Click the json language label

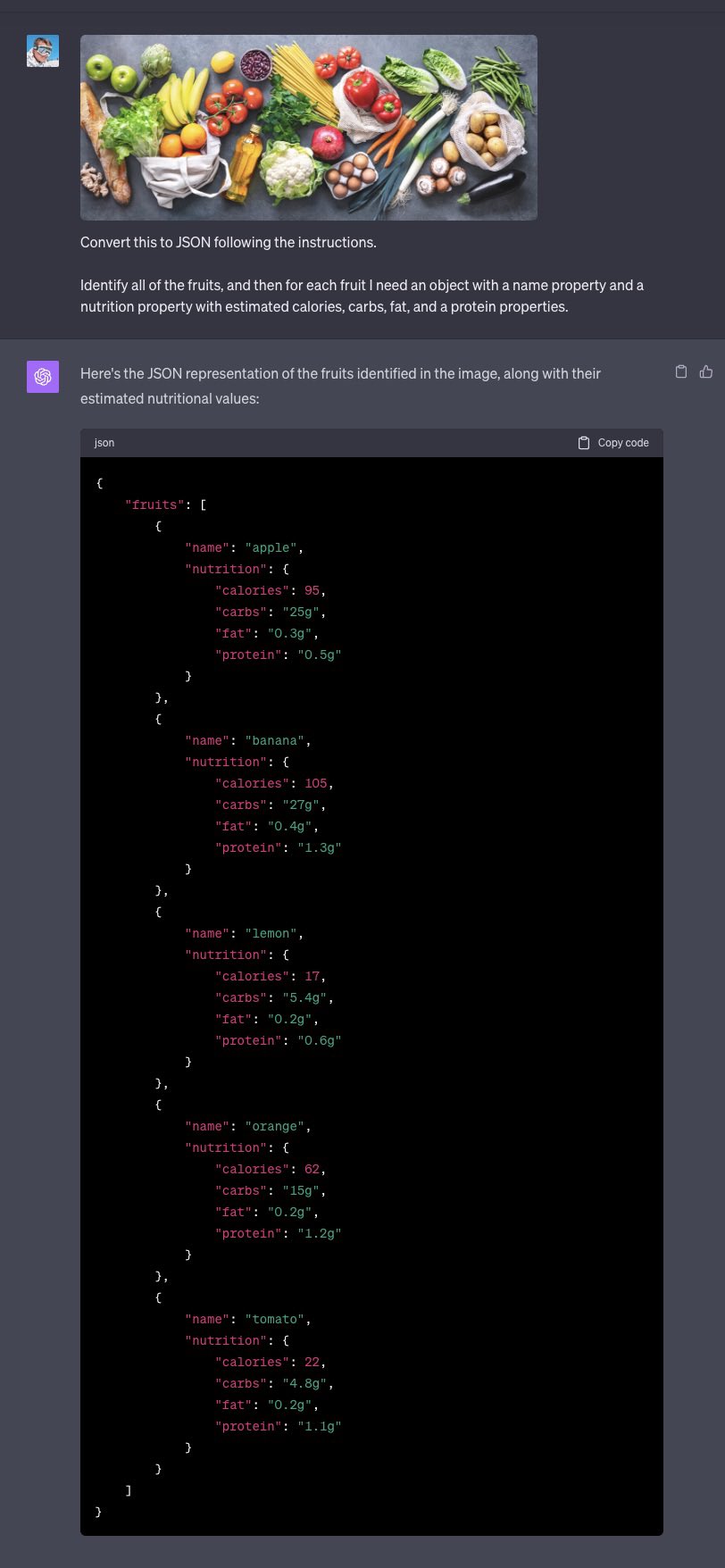click(x=104, y=443)
